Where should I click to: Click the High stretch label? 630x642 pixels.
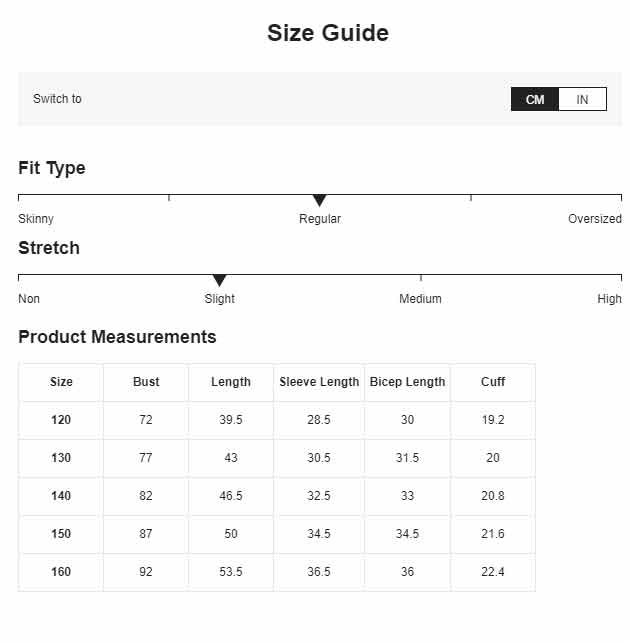click(x=610, y=299)
